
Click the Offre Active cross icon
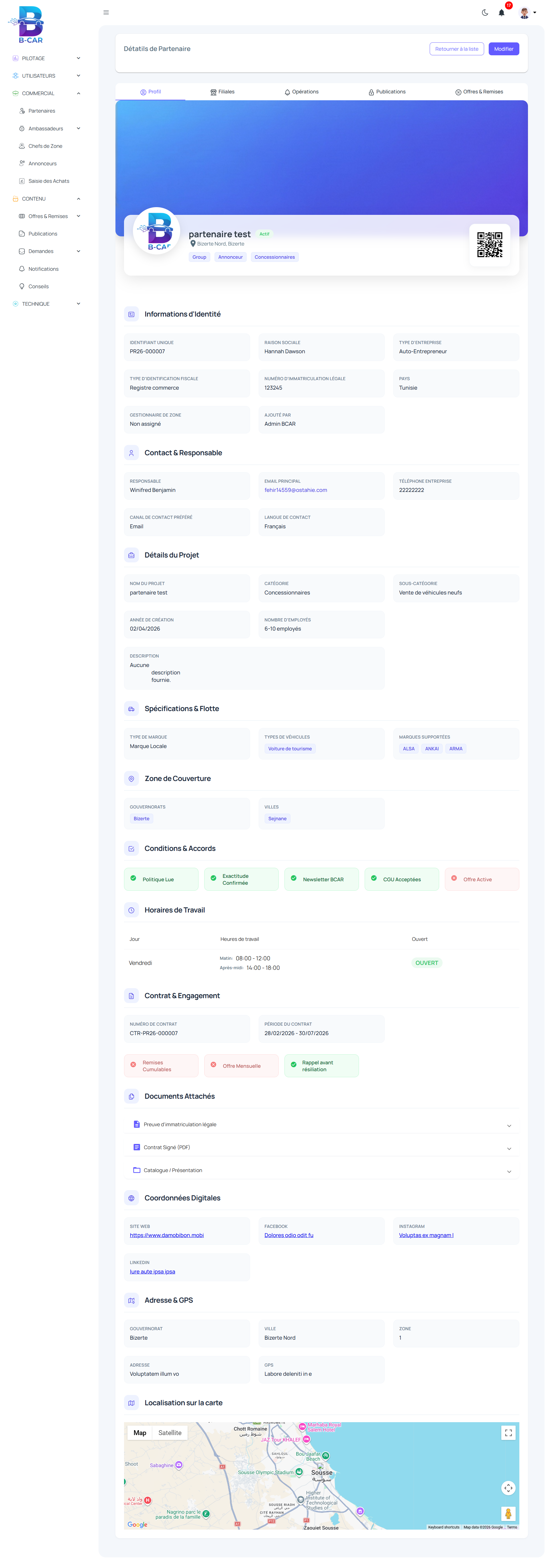(454, 878)
